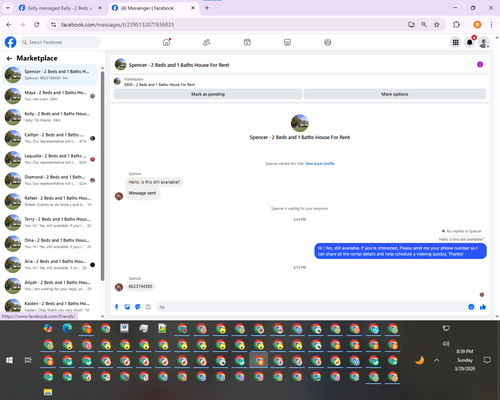500x400 pixels.
Task: Open Maya conversation in the list
Action: [x=50, y=96]
